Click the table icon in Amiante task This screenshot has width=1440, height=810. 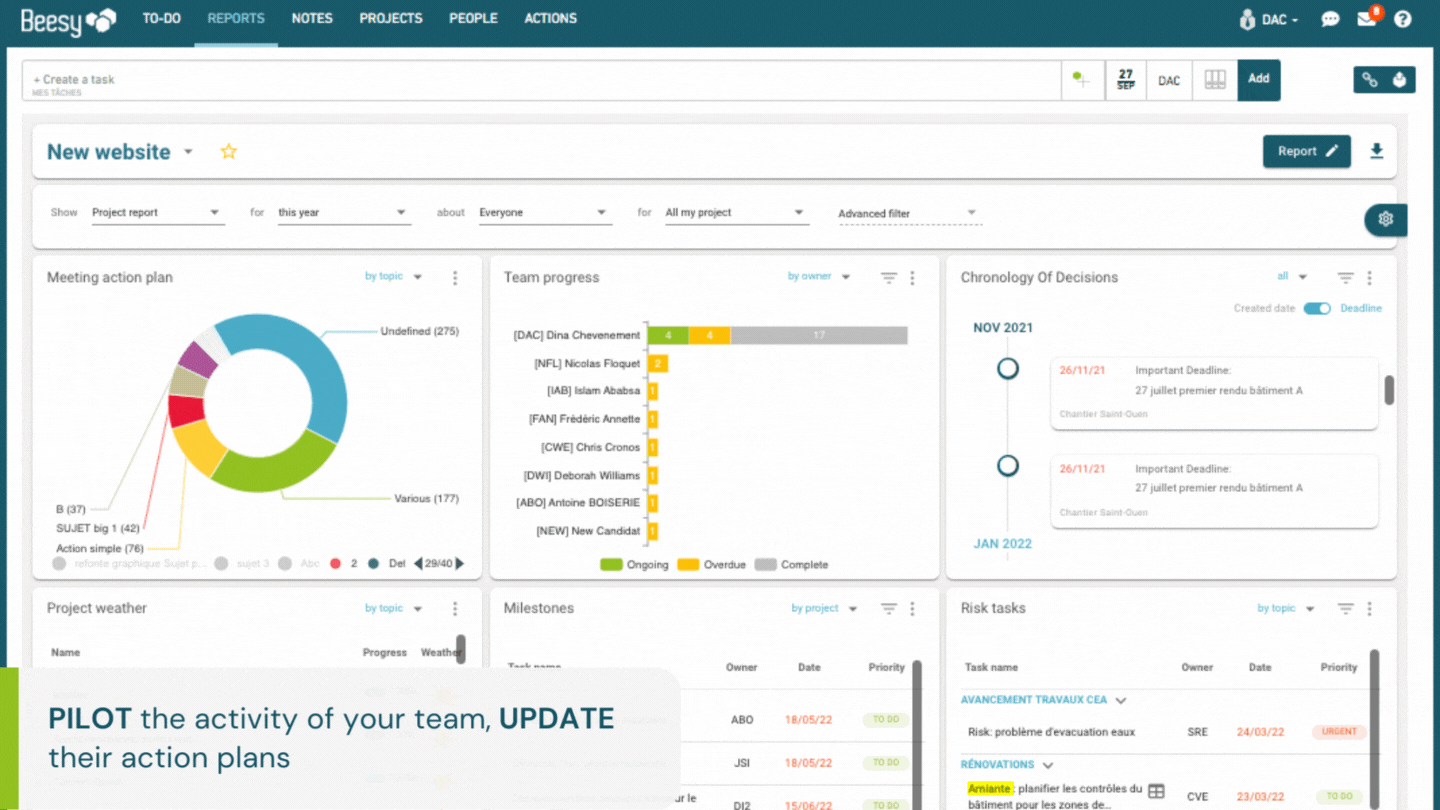pos(1156,791)
